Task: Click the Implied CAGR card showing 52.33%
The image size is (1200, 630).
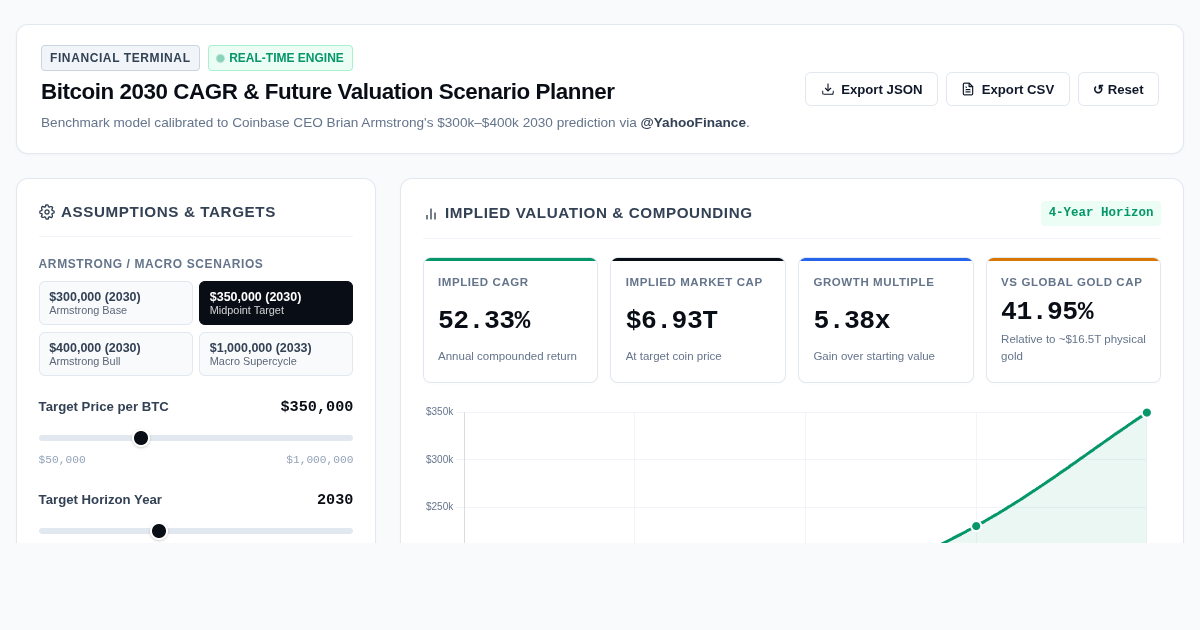Action: 510,320
